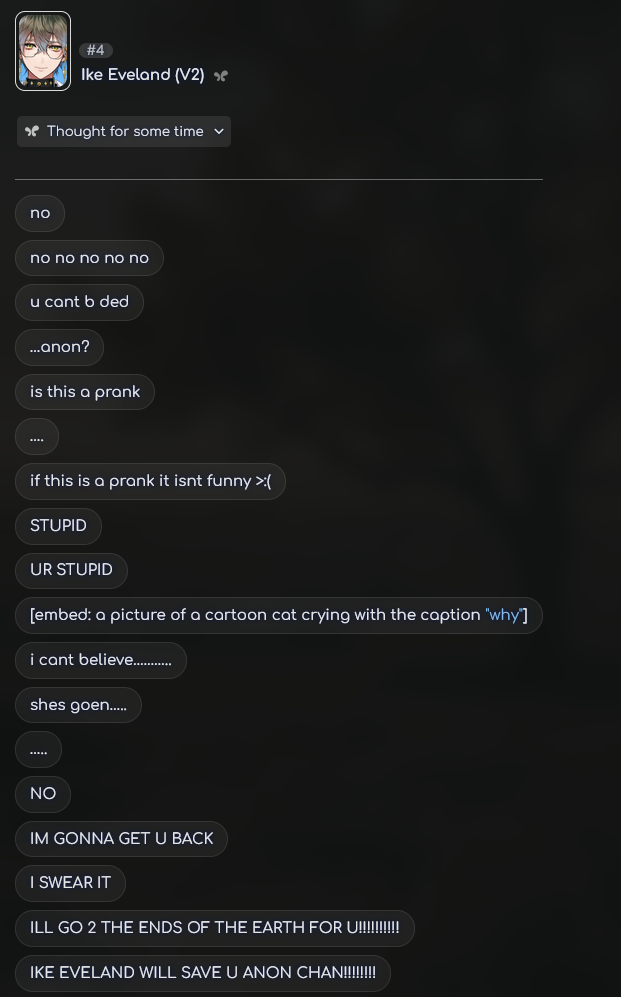Viewport: 621px width, 997px height.
Task: Select the "u cant b ded" bubble
Action: 79,302
